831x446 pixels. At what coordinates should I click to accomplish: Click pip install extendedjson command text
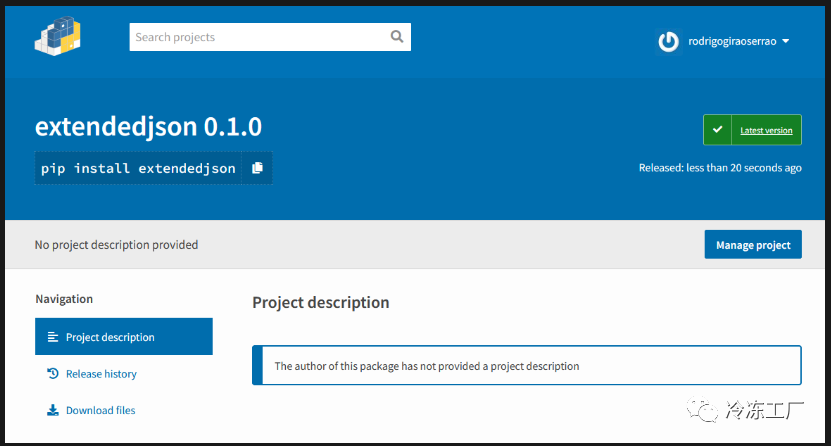[138, 168]
